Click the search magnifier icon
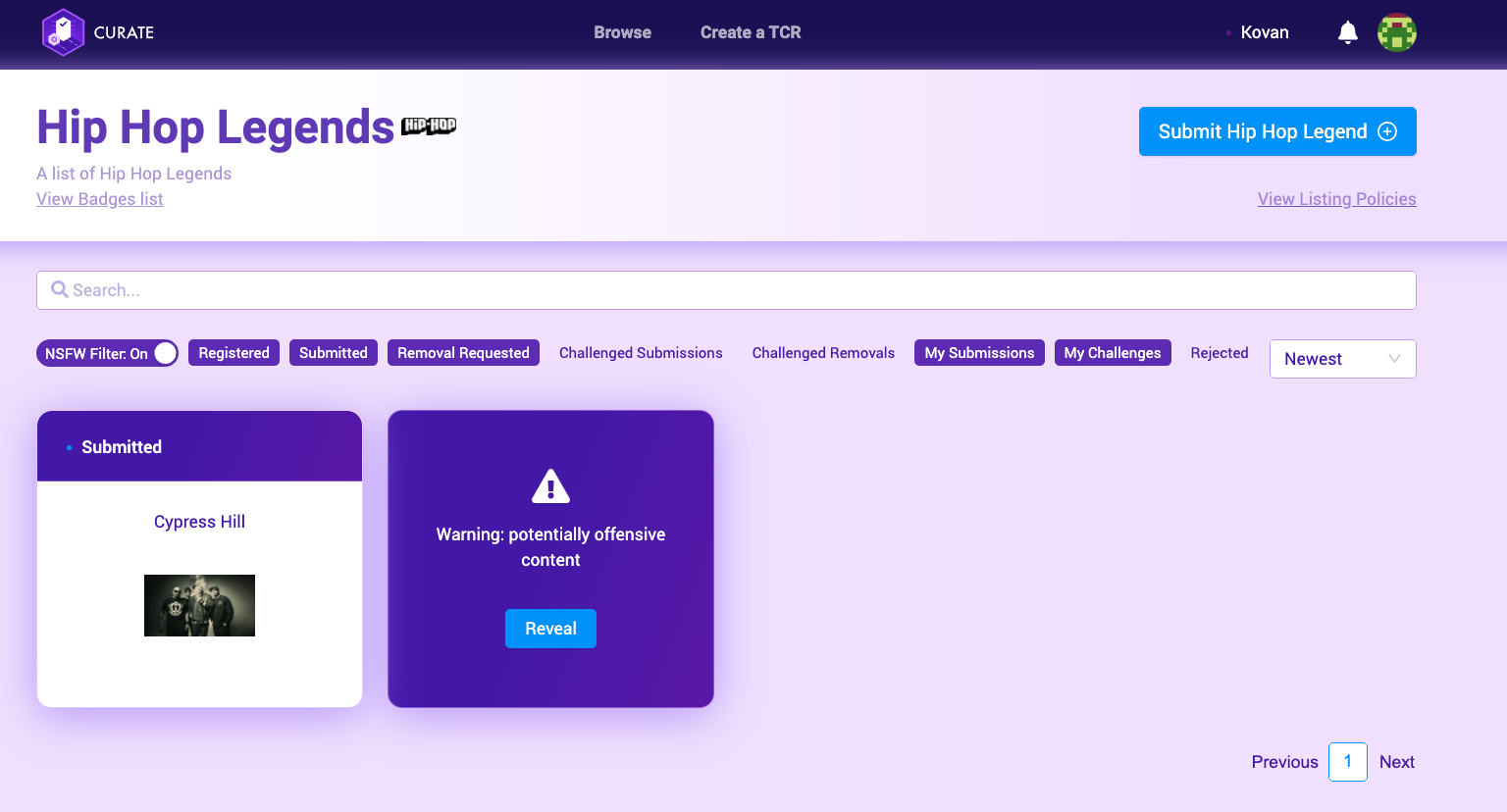1507x812 pixels. pyautogui.click(x=60, y=289)
